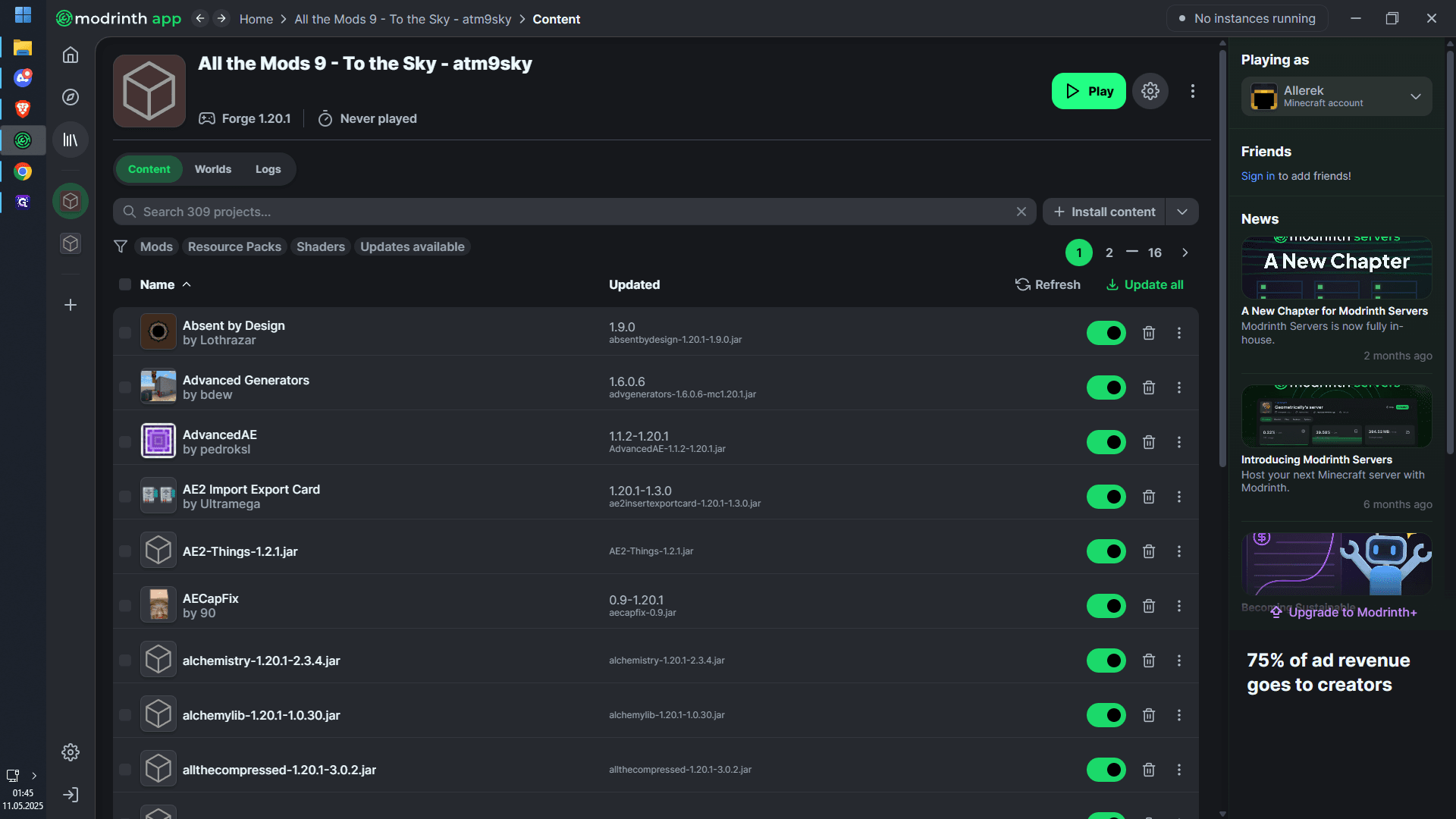Image resolution: width=1456 pixels, height=819 pixels.
Task: Open more options for AdvancedAE
Action: pos(1179,442)
